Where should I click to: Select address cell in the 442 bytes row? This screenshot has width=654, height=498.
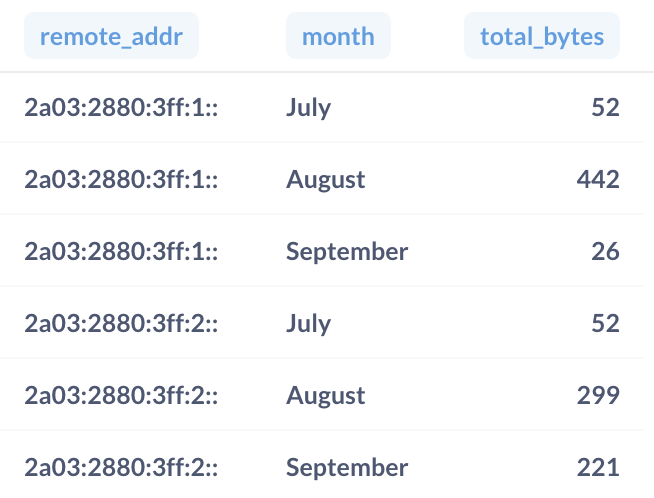coord(121,179)
